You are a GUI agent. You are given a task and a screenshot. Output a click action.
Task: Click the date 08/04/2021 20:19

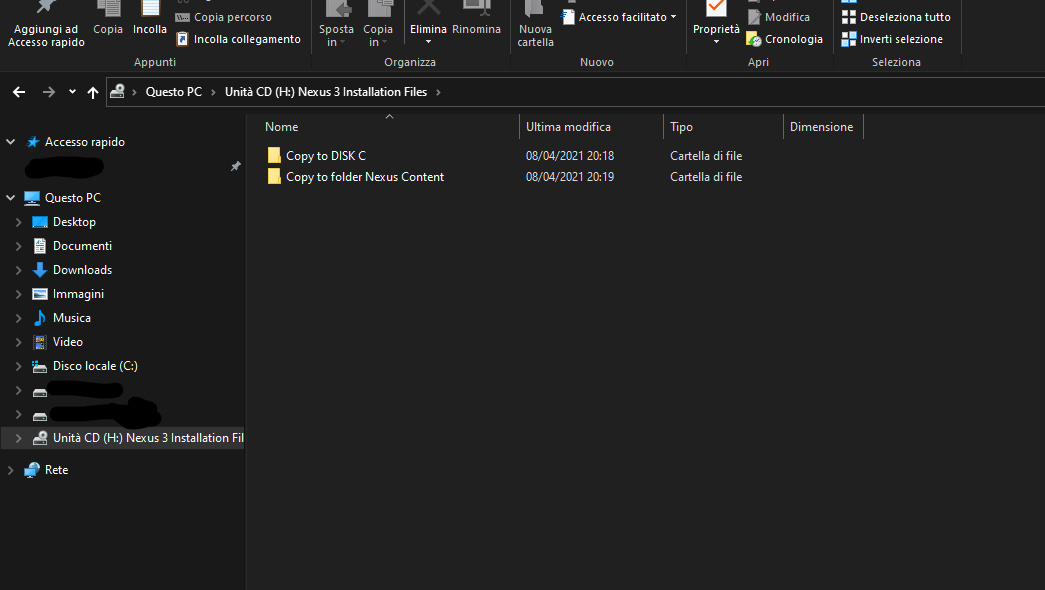(x=570, y=177)
